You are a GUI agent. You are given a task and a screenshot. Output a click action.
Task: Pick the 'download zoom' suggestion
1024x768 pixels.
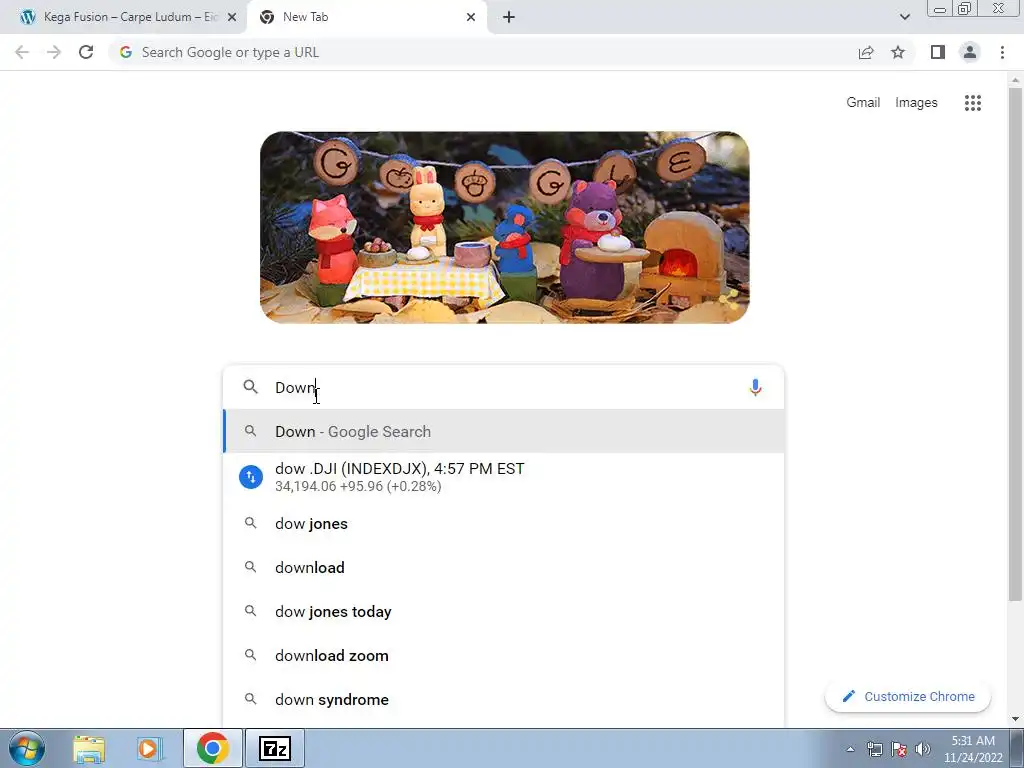tap(504, 655)
